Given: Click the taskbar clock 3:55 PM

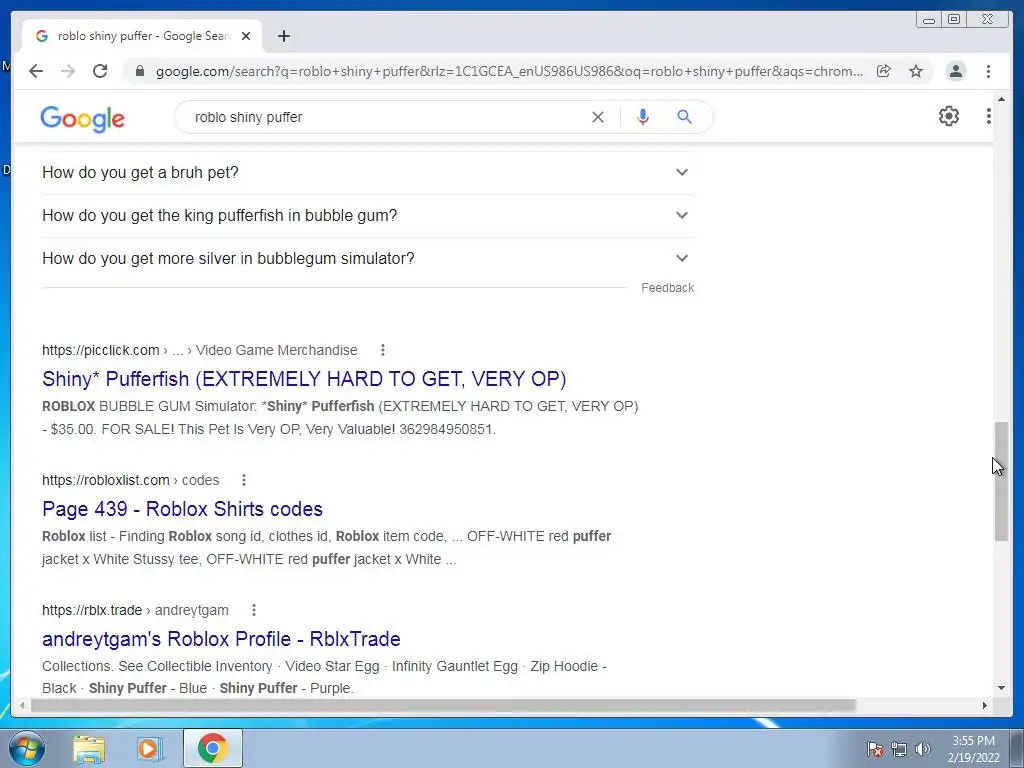Looking at the screenshot, I should coord(973,748).
